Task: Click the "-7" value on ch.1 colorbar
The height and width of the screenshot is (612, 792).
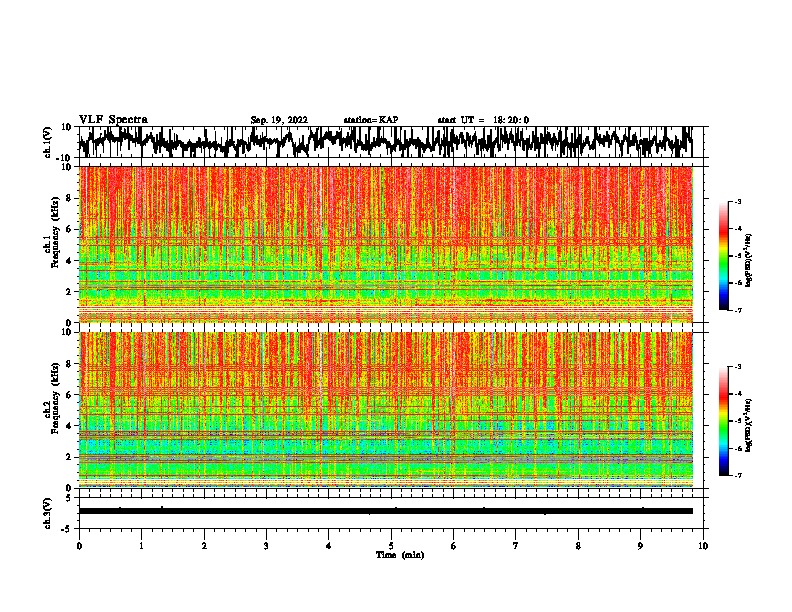Action: coord(737,310)
